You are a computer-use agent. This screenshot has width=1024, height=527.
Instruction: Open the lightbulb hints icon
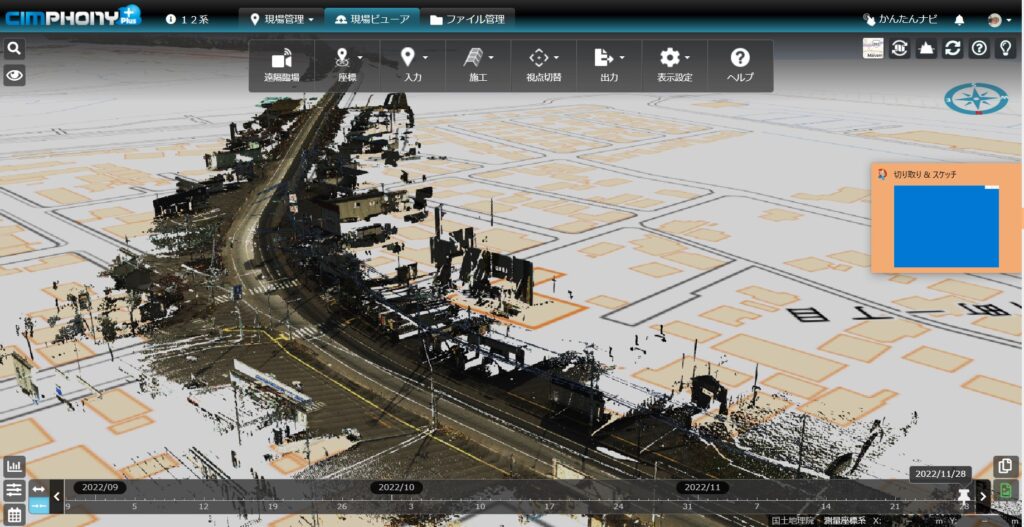tap(1005, 49)
